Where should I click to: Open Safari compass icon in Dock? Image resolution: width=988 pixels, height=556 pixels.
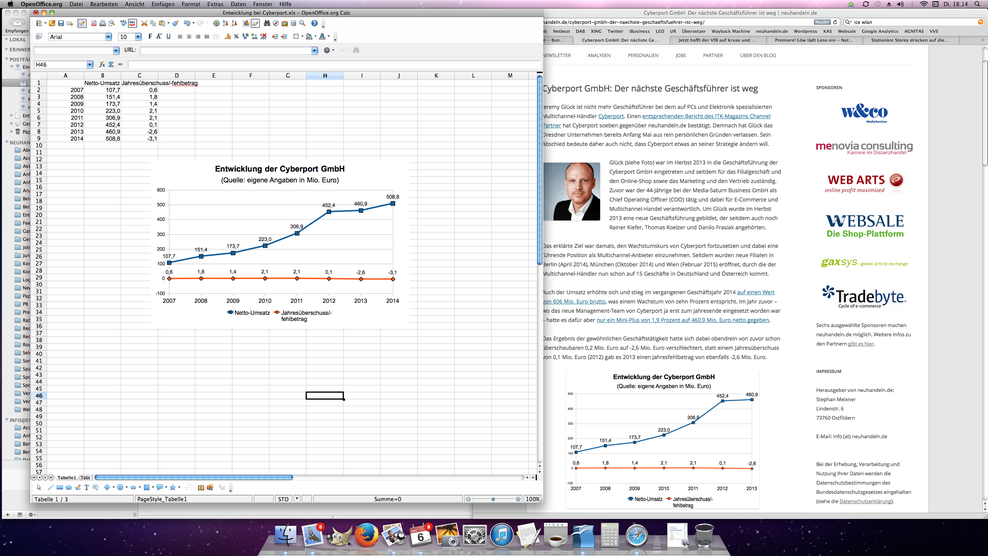[x=637, y=536]
